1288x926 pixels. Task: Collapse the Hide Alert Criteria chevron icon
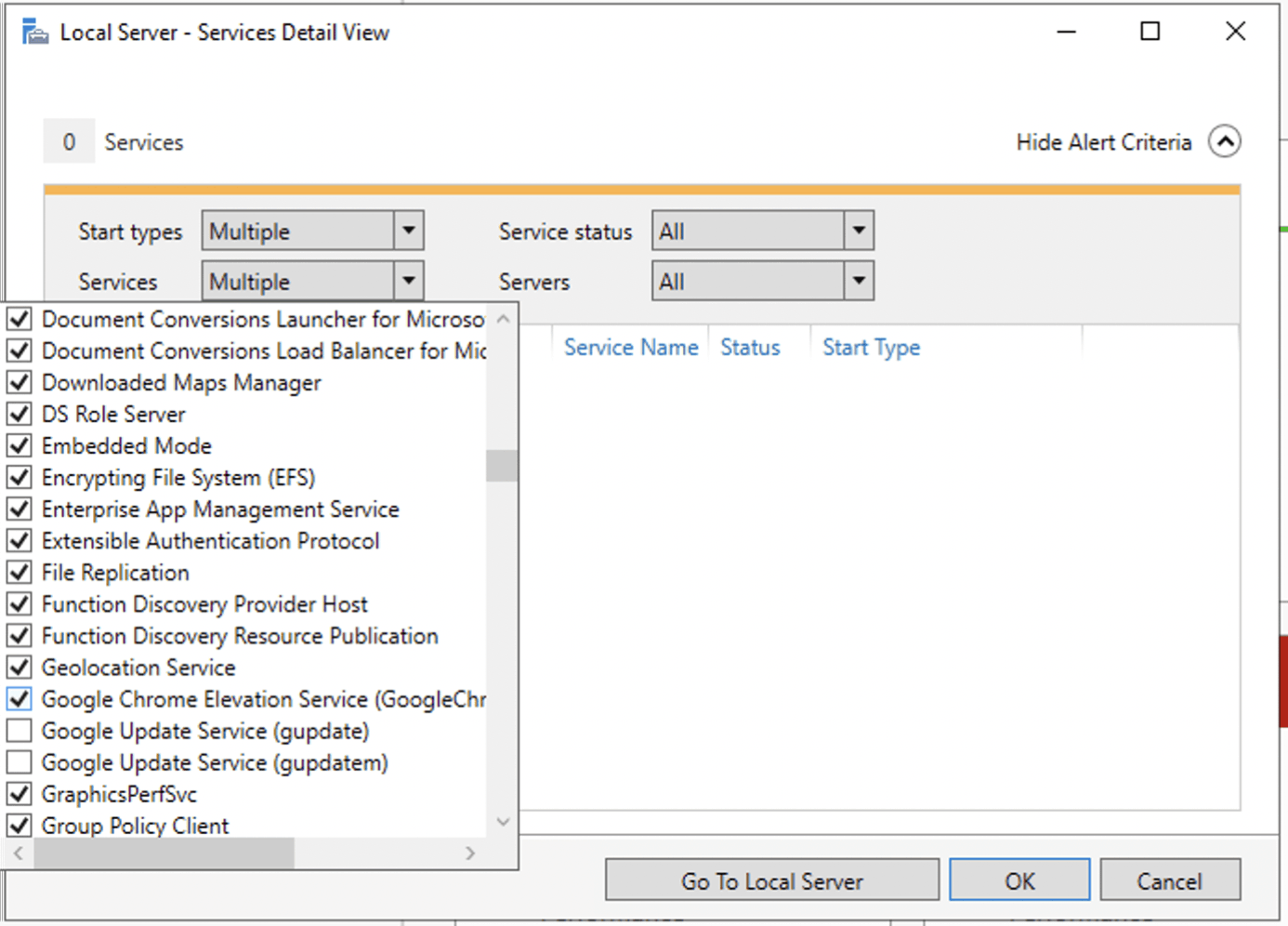1224,142
